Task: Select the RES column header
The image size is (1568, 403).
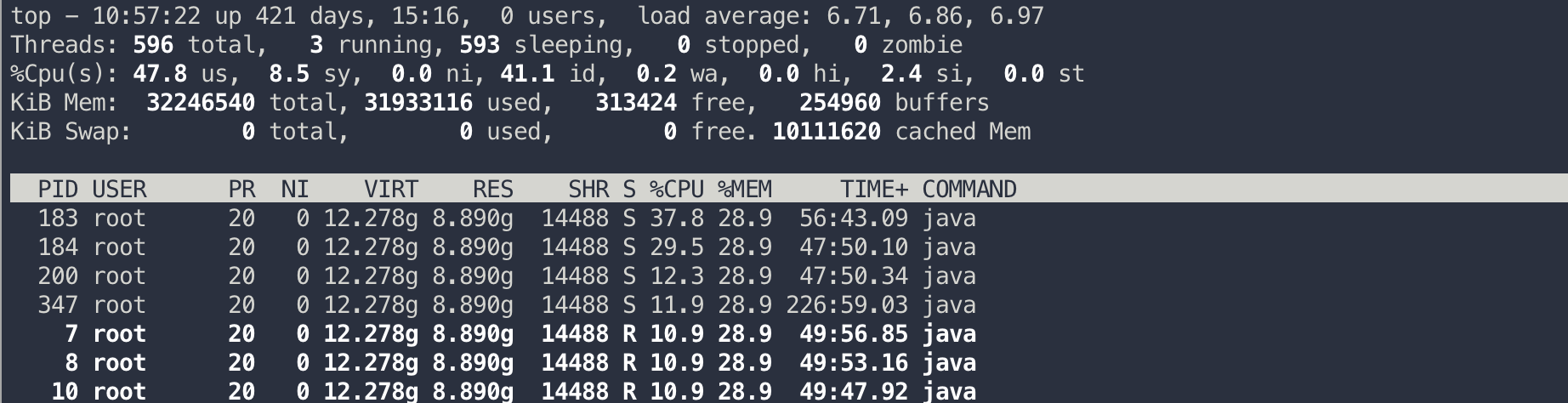Action: coord(493,189)
